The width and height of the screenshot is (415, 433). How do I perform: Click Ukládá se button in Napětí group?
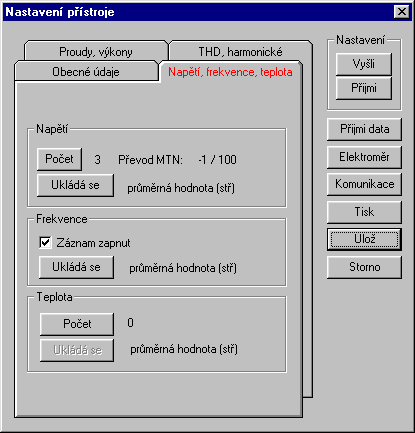point(75,185)
